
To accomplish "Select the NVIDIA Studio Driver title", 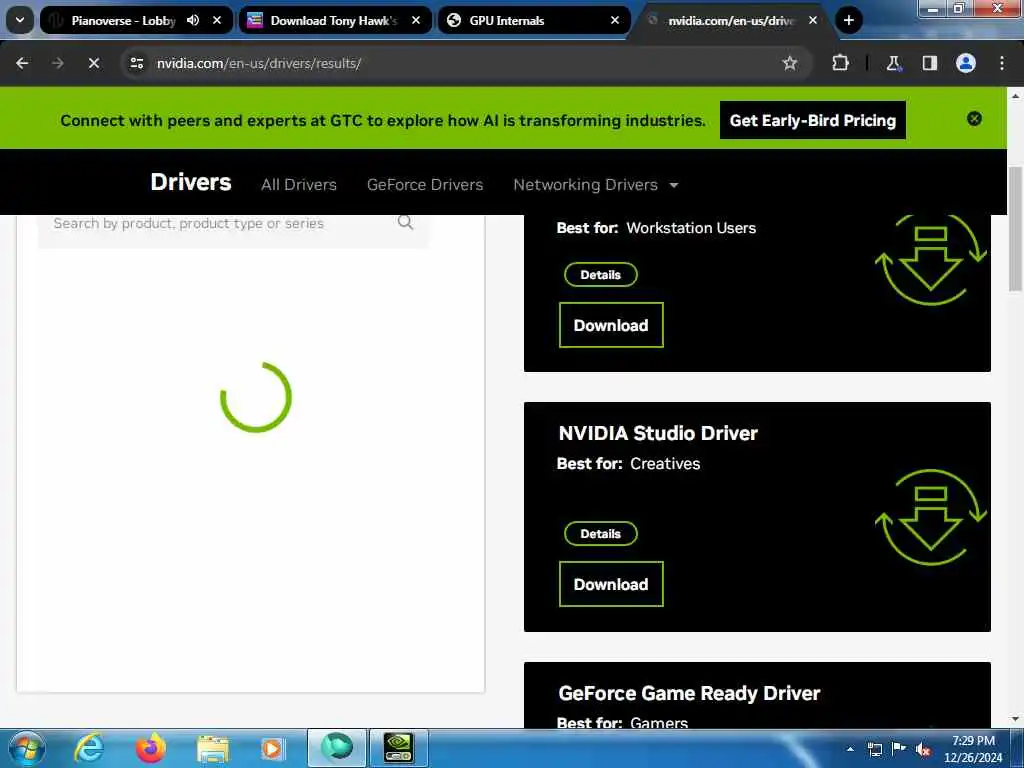I will [x=658, y=433].
